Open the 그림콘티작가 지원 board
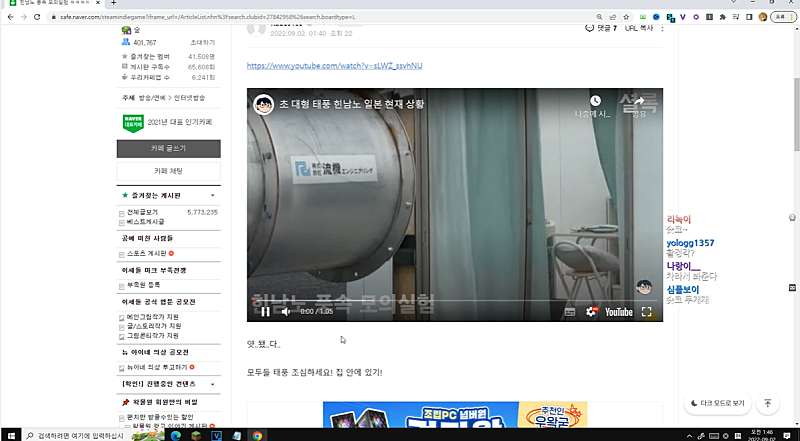800x441 pixels. pos(153,336)
